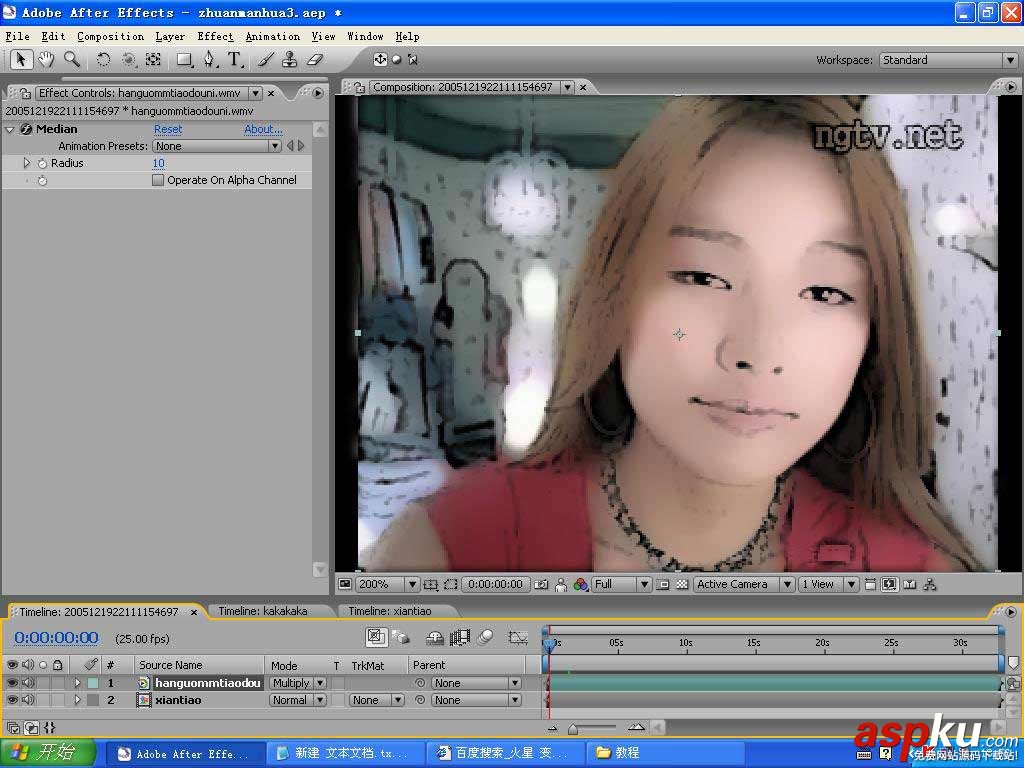Open the Full resolution dropdown
Image resolution: width=1024 pixels, height=768 pixels.
pos(621,584)
